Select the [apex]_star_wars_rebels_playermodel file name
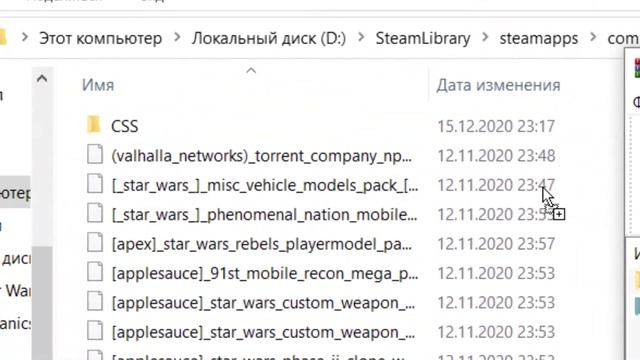The width and height of the screenshot is (640, 360). pyautogui.click(x=262, y=244)
